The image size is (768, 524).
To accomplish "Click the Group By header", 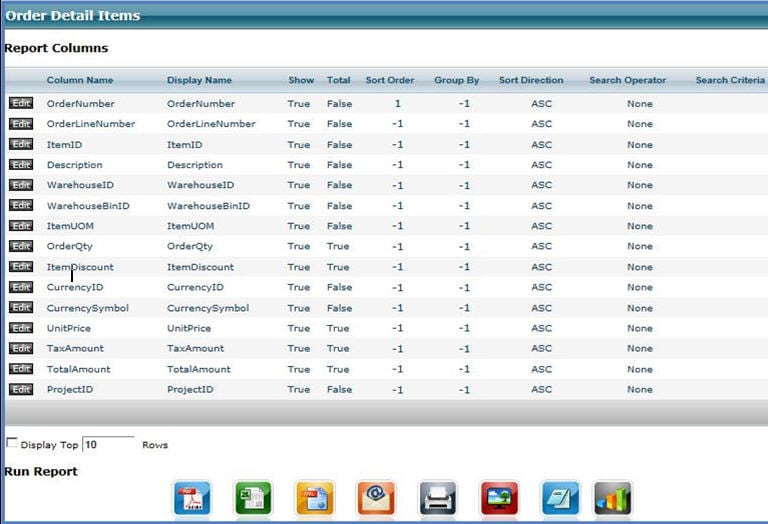I will (456, 80).
